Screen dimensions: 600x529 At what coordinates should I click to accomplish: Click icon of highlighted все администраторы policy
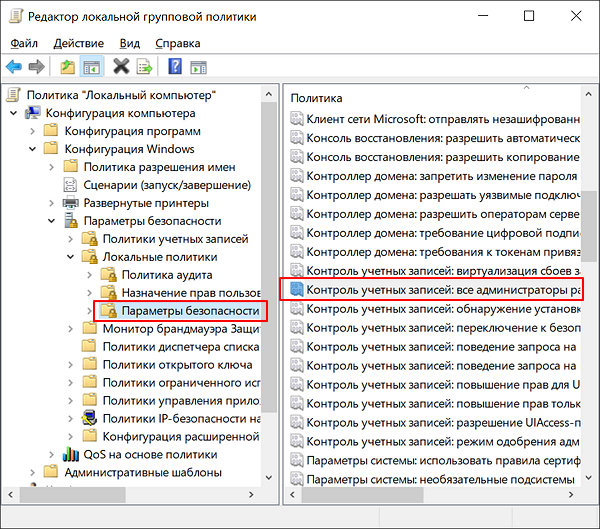point(297,290)
